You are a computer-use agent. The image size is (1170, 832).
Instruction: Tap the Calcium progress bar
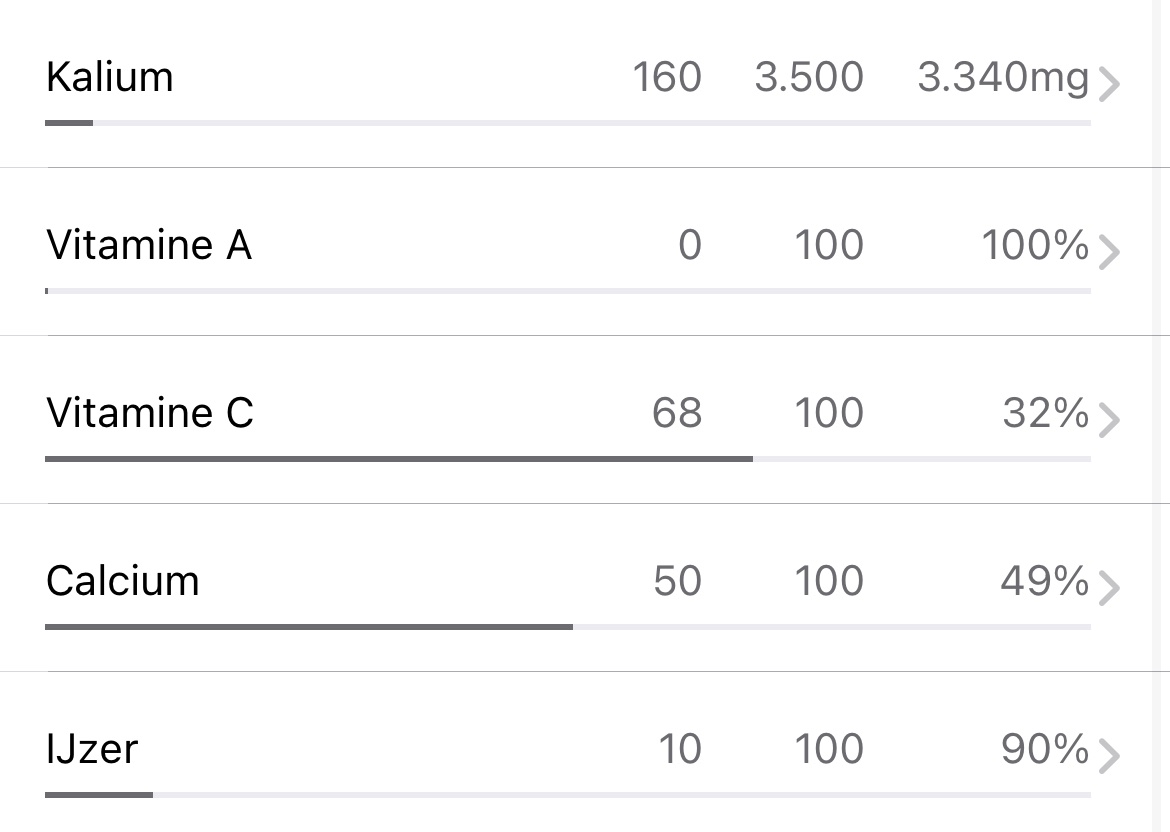567,627
